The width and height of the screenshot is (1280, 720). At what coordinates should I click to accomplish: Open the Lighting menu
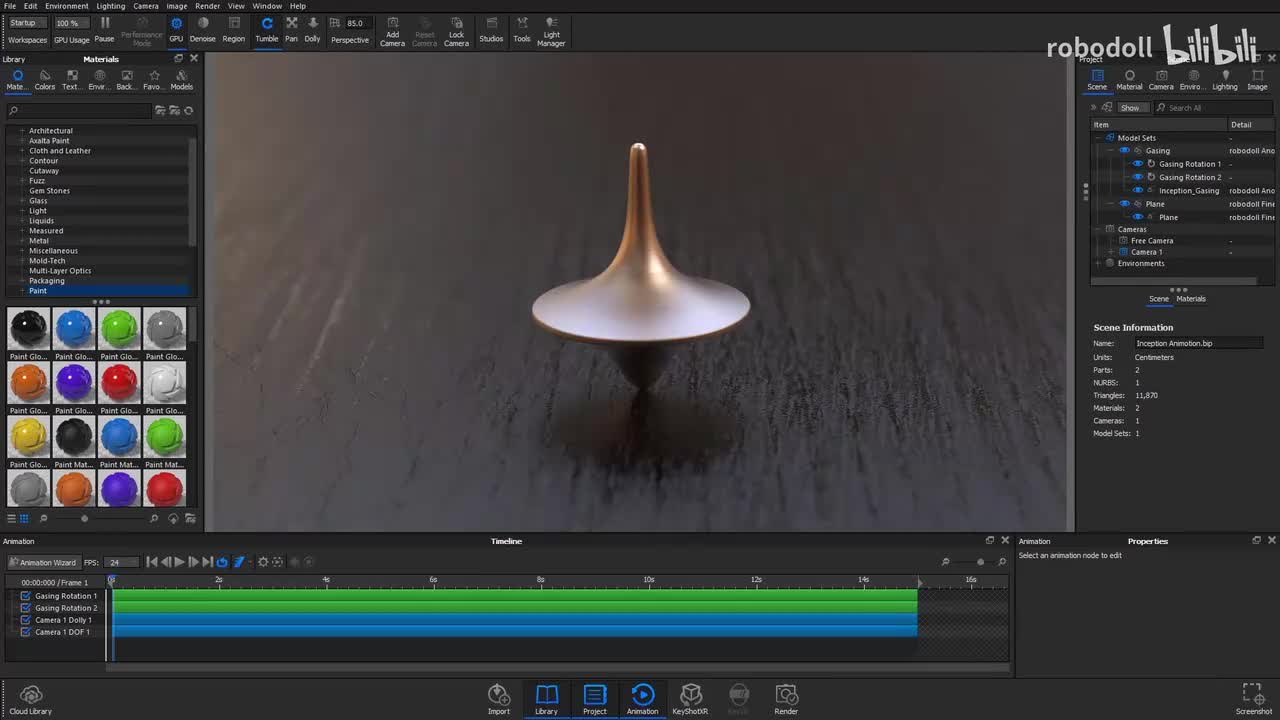coord(110,6)
